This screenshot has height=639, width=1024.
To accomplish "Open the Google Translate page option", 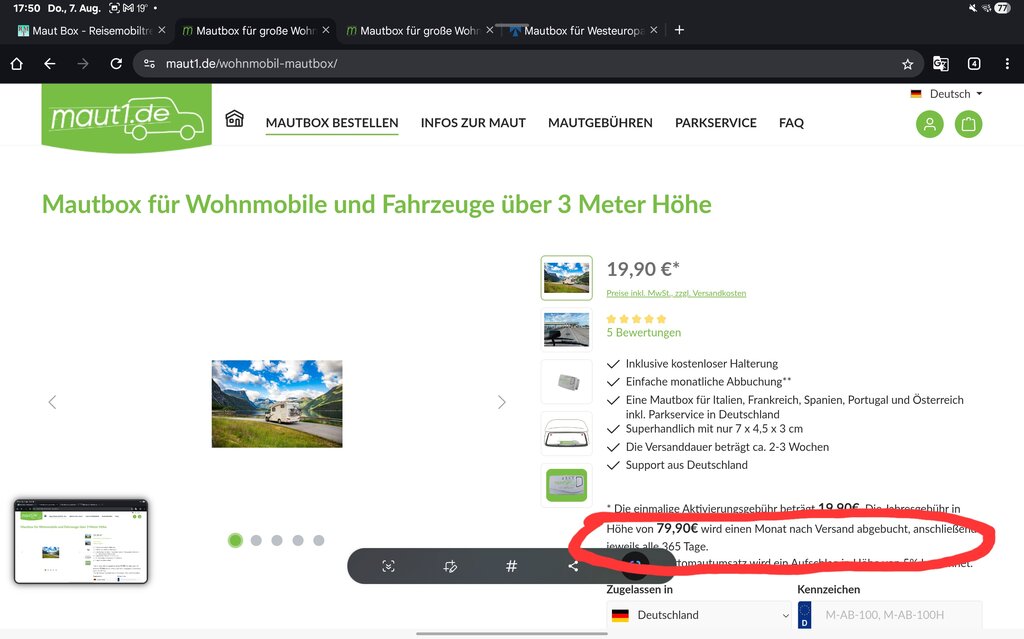I will pos(940,63).
